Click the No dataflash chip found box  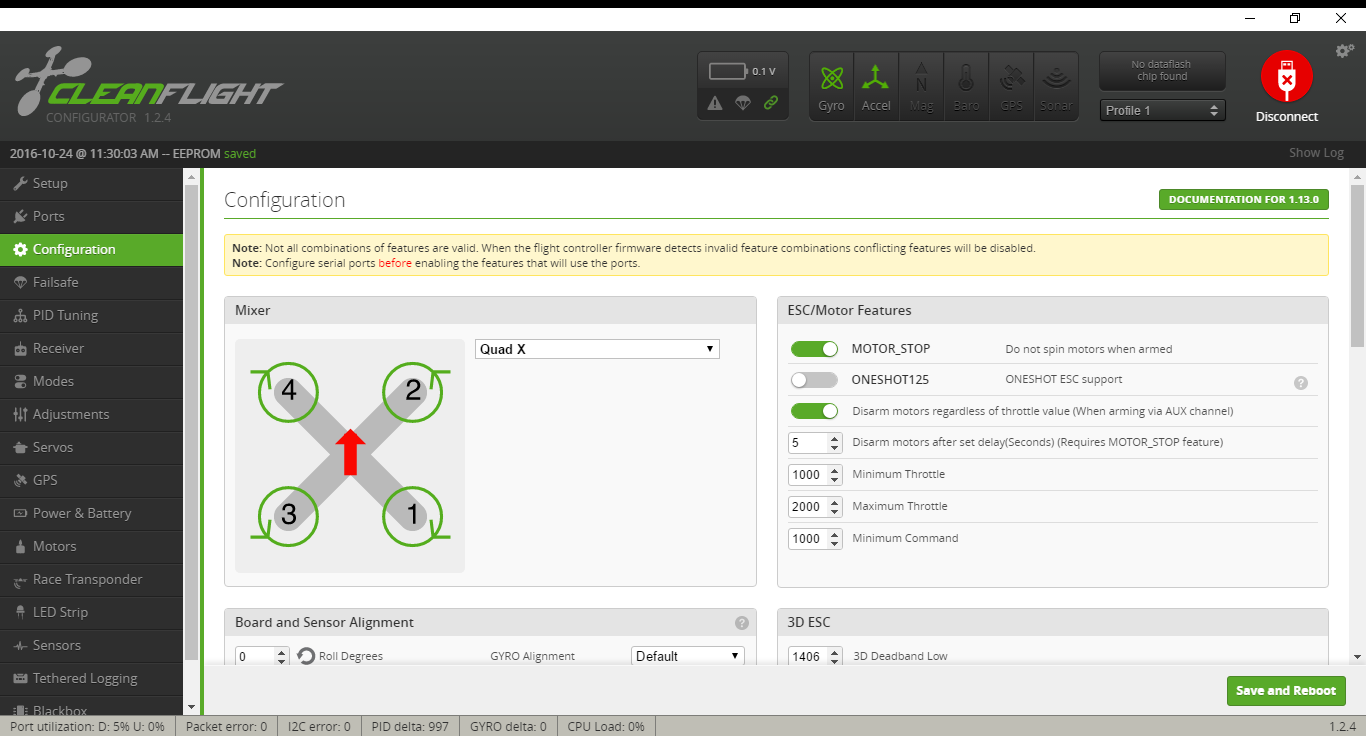point(1162,71)
